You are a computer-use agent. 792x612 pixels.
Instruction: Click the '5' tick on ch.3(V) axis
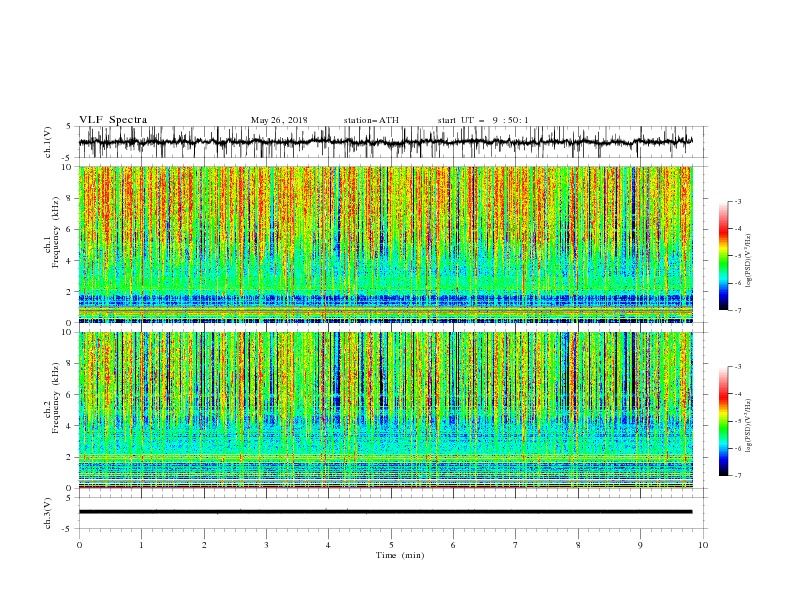coord(69,497)
